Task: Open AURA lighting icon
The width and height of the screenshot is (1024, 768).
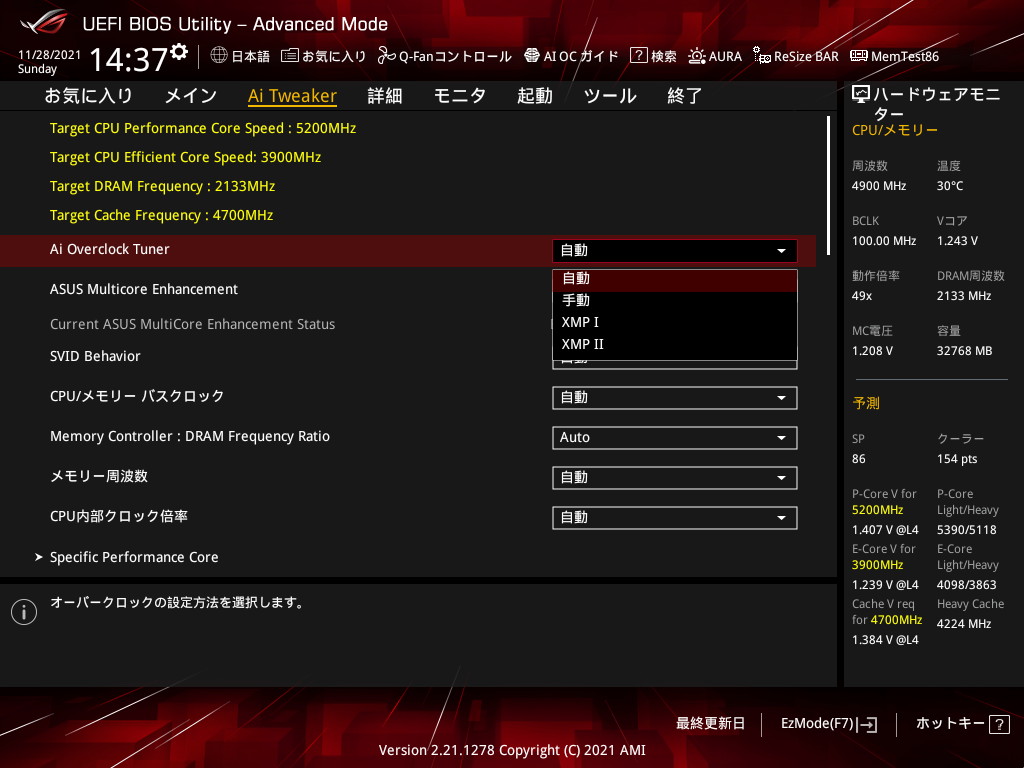Action: [x=697, y=56]
